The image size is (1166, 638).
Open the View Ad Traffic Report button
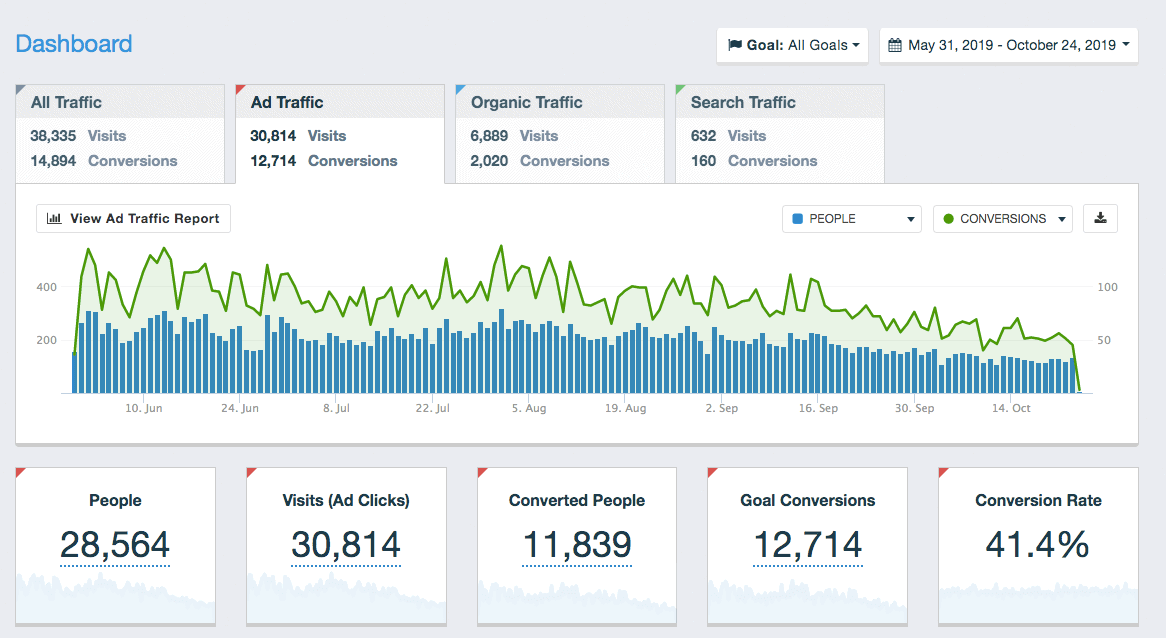coord(134,218)
